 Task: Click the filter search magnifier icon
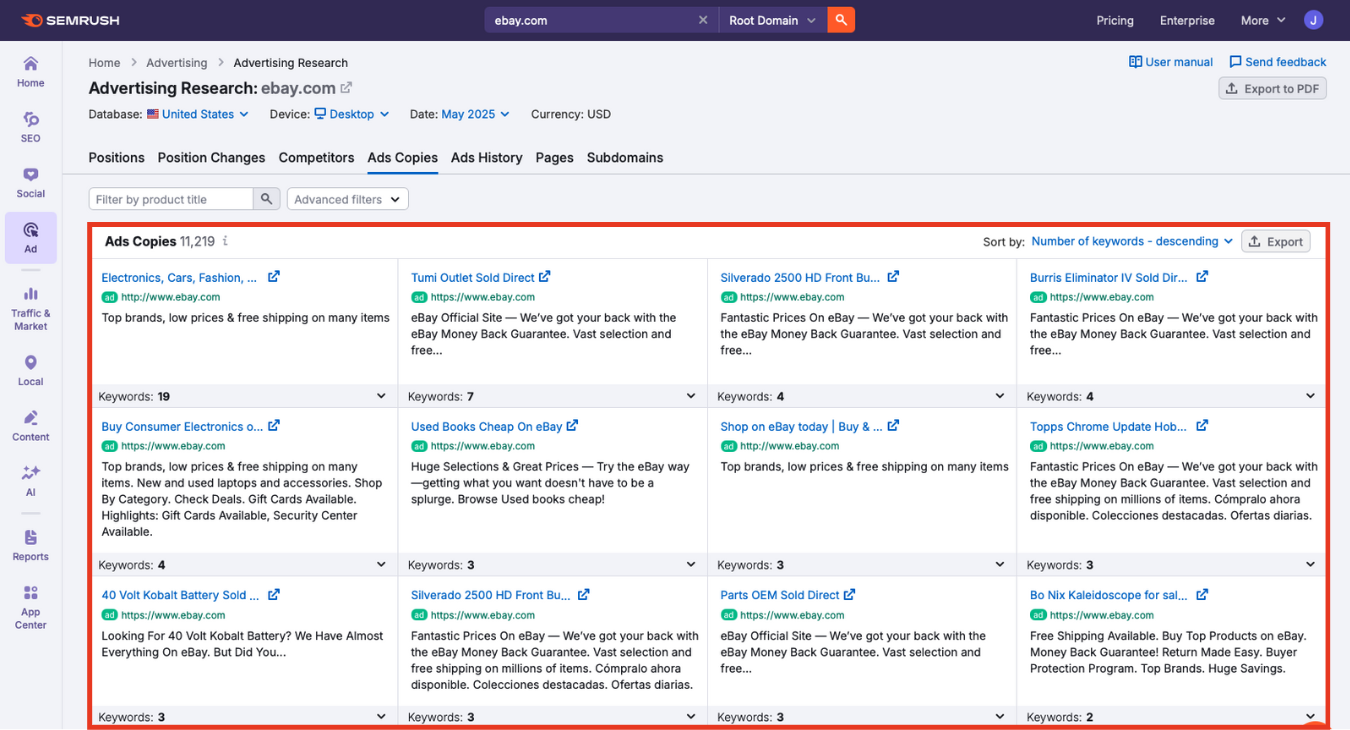(267, 199)
